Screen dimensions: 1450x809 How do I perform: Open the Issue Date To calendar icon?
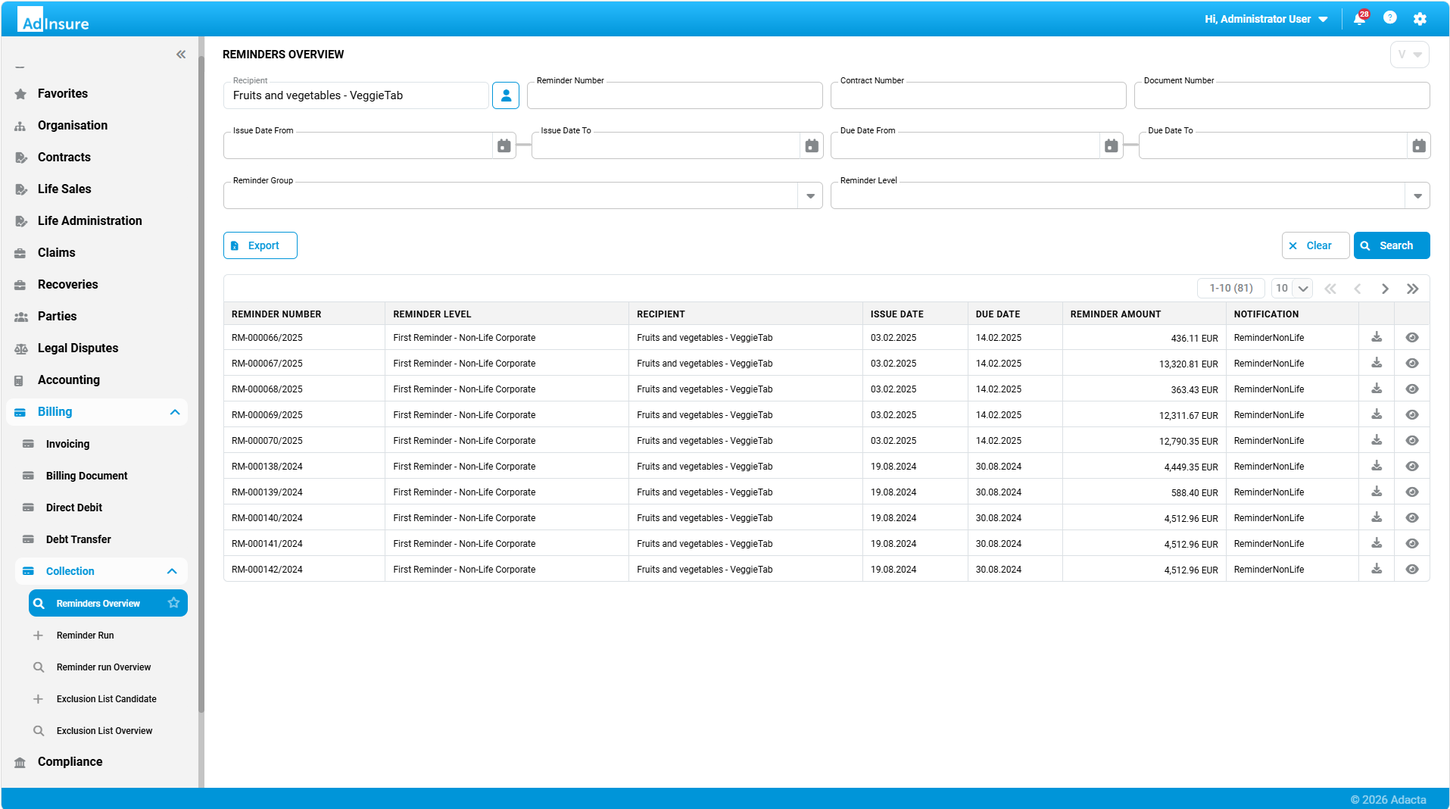[812, 146]
